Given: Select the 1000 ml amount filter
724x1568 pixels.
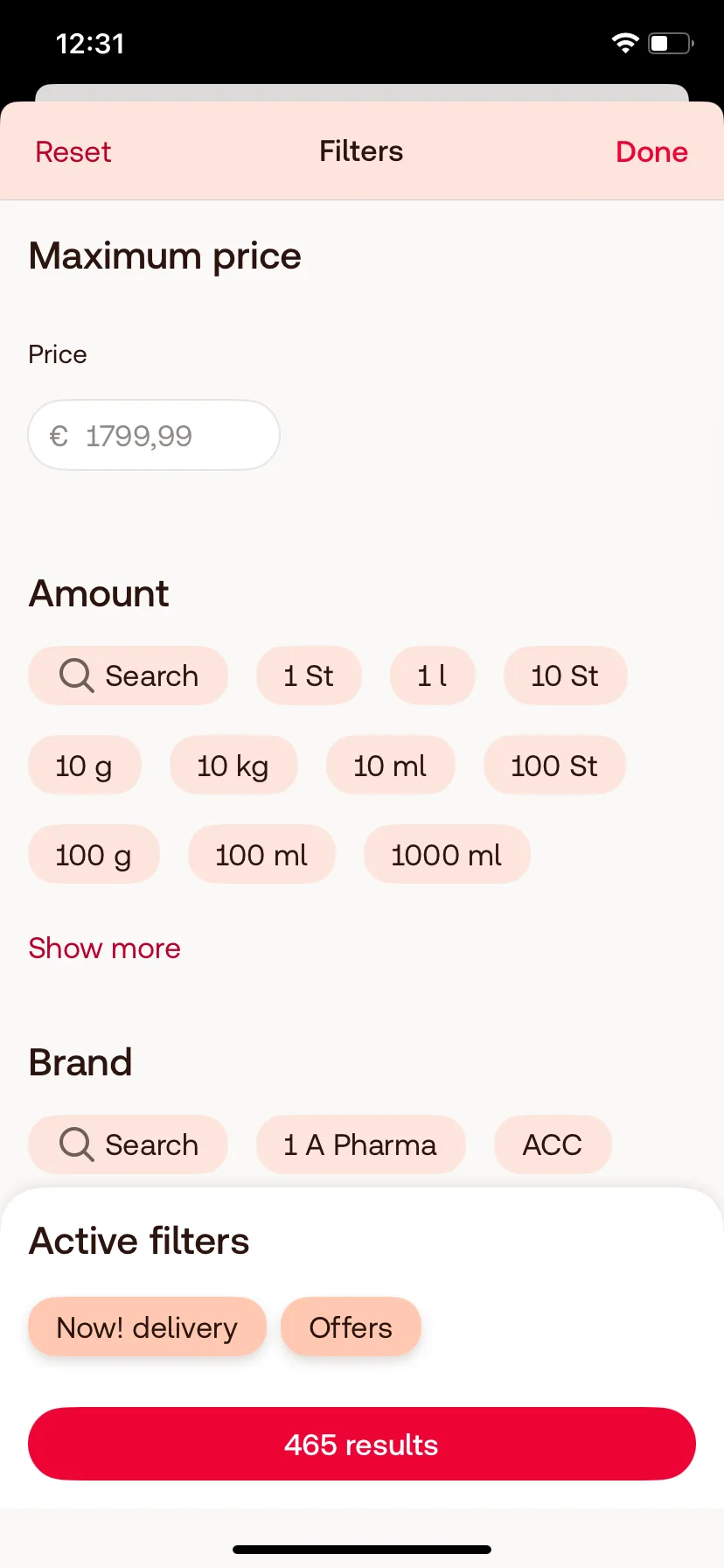Looking at the screenshot, I should pyautogui.click(x=447, y=855).
